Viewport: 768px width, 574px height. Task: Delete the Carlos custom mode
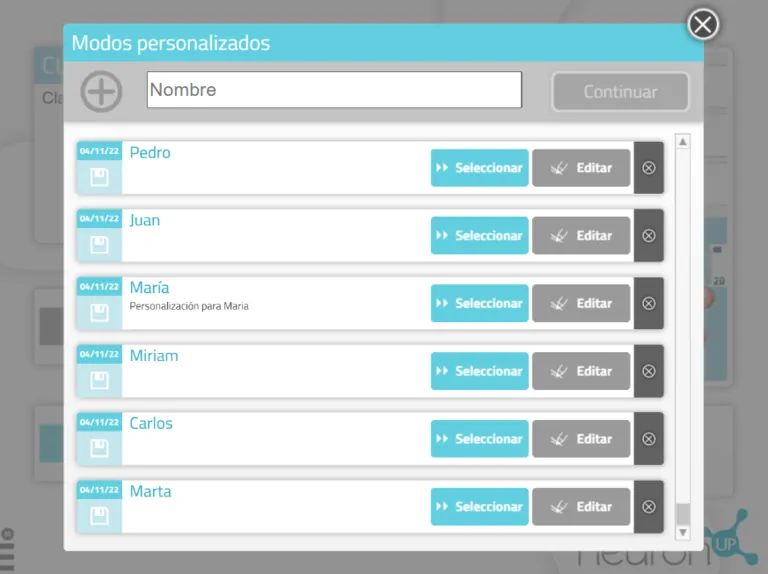coord(648,439)
